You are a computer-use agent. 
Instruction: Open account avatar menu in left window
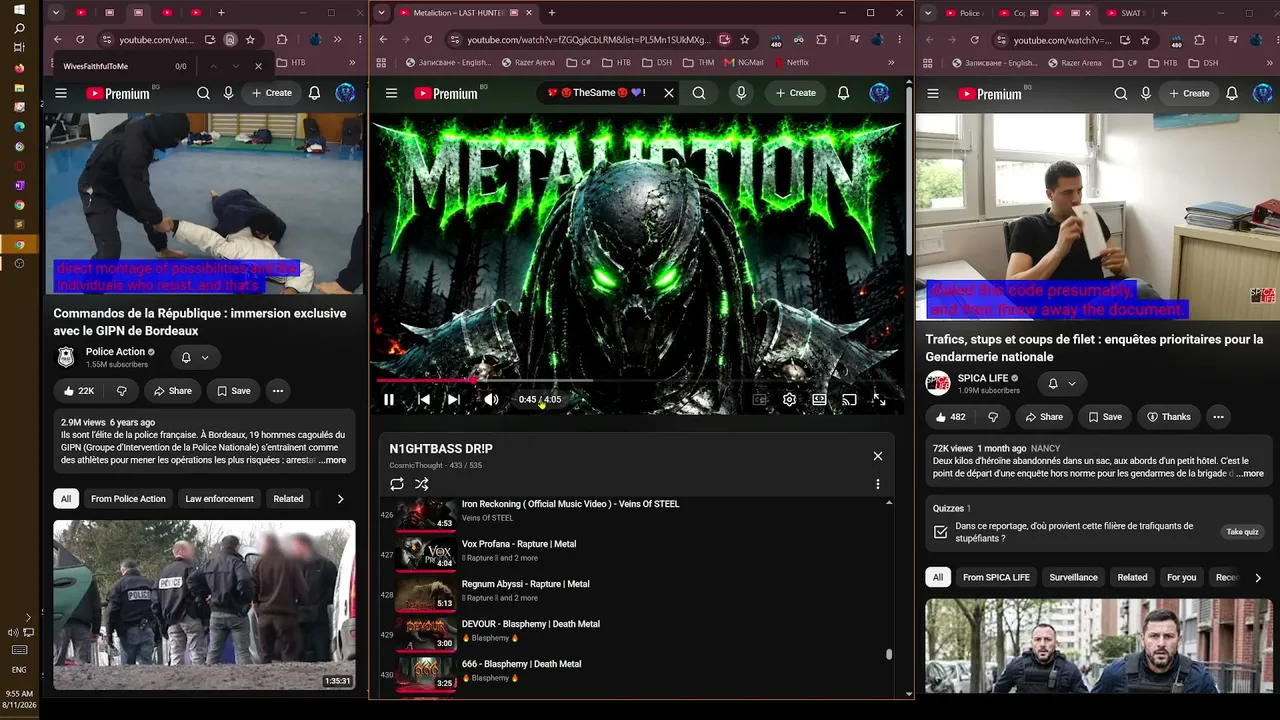point(345,93)
